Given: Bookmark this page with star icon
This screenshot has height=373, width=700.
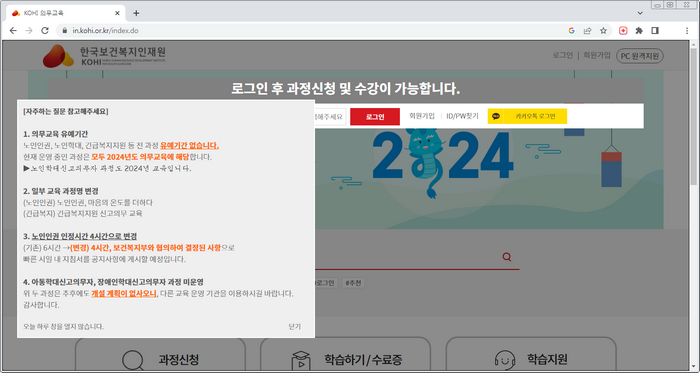Looking at the screenshot, I should coord(604,31).
